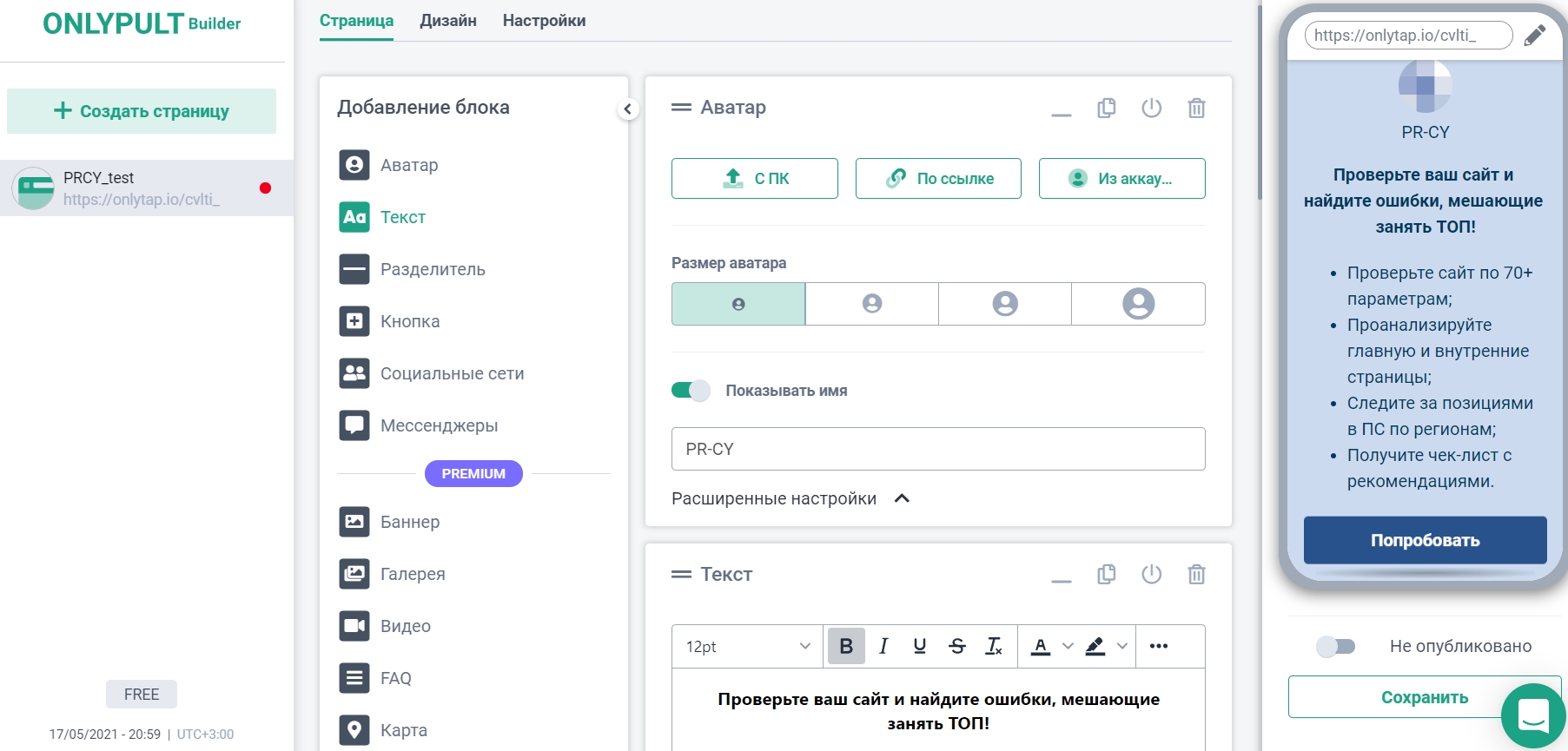
Task: Grab the Текст block drag handle
Action: 681,574
